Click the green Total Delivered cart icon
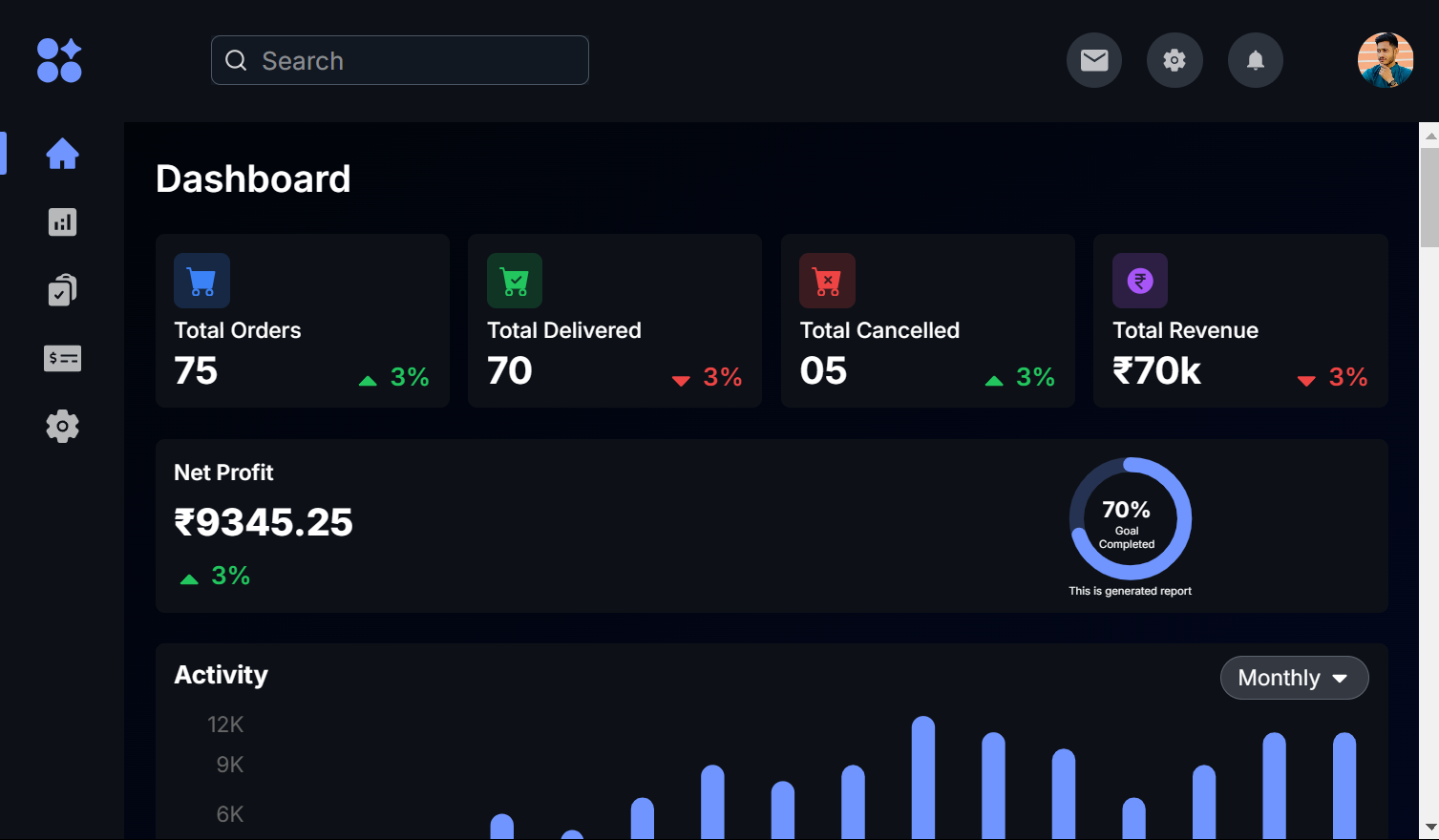 [514, 281]
